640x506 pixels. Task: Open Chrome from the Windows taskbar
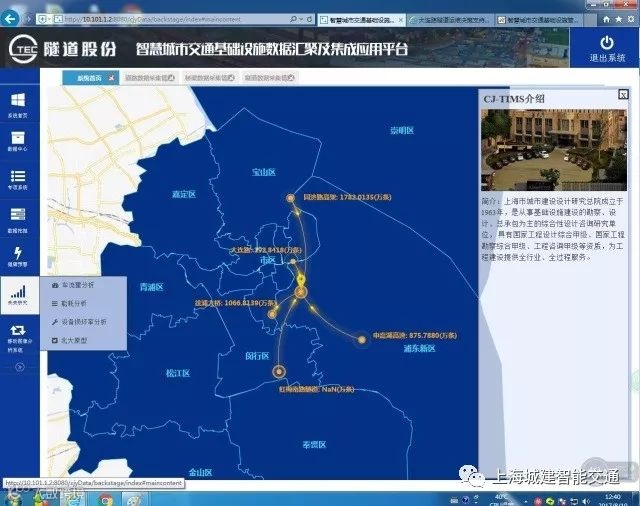point(105,499)
